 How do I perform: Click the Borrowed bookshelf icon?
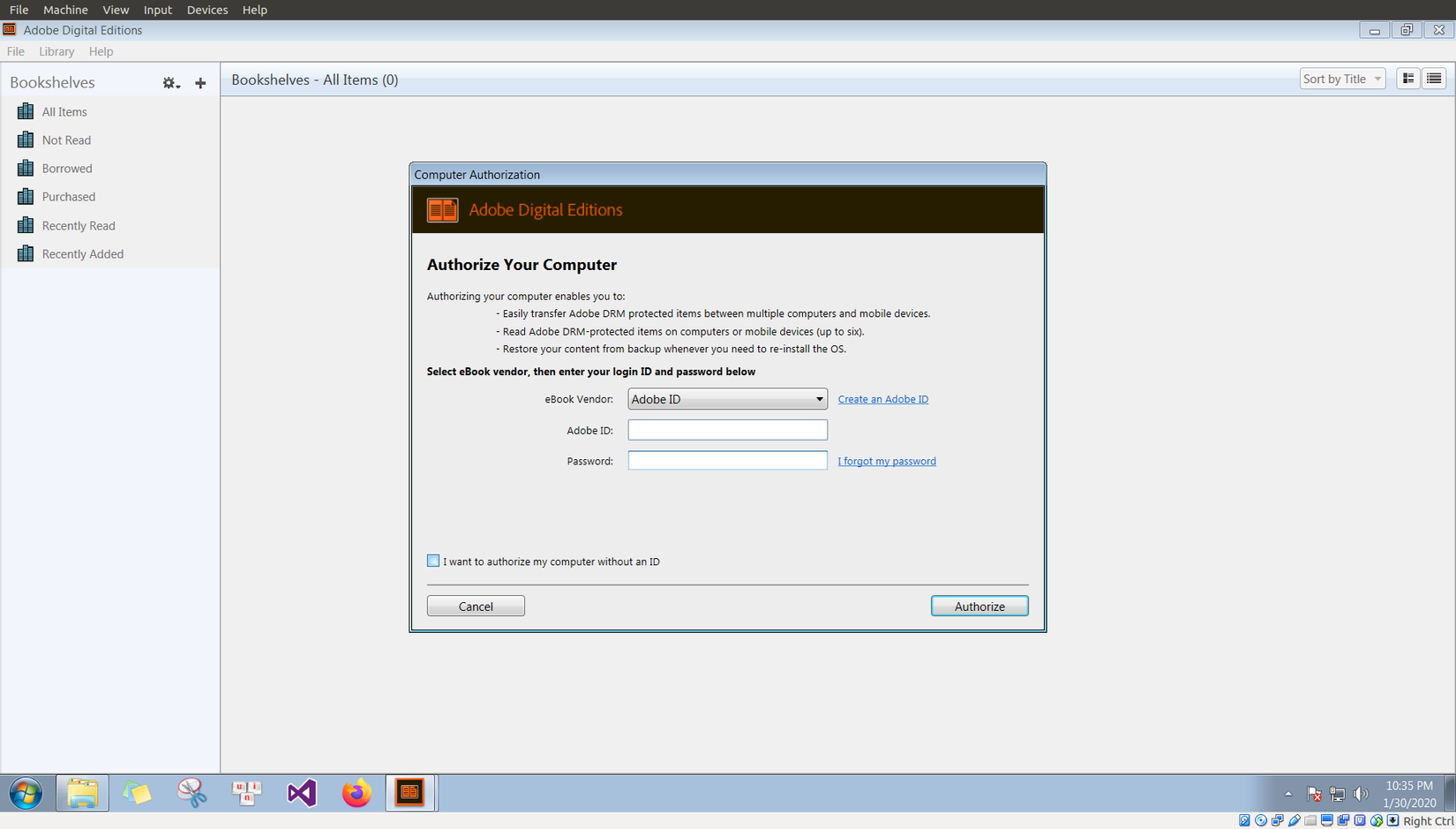(x=26, y=168)
